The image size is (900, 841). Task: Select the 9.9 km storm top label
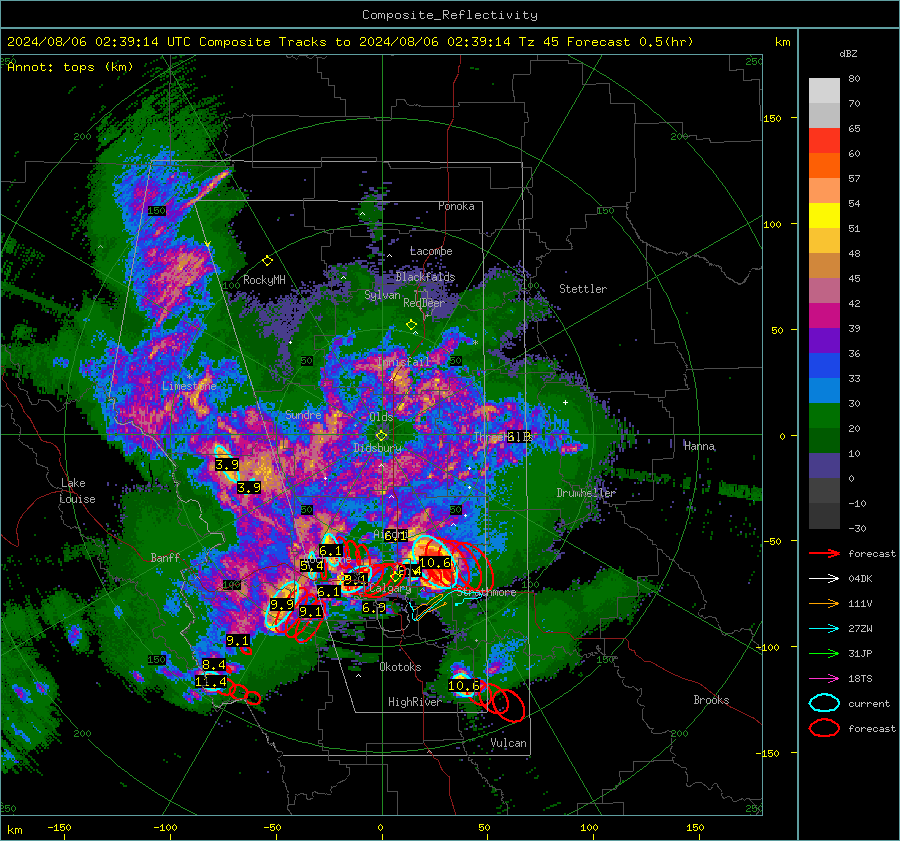point(282,604)
